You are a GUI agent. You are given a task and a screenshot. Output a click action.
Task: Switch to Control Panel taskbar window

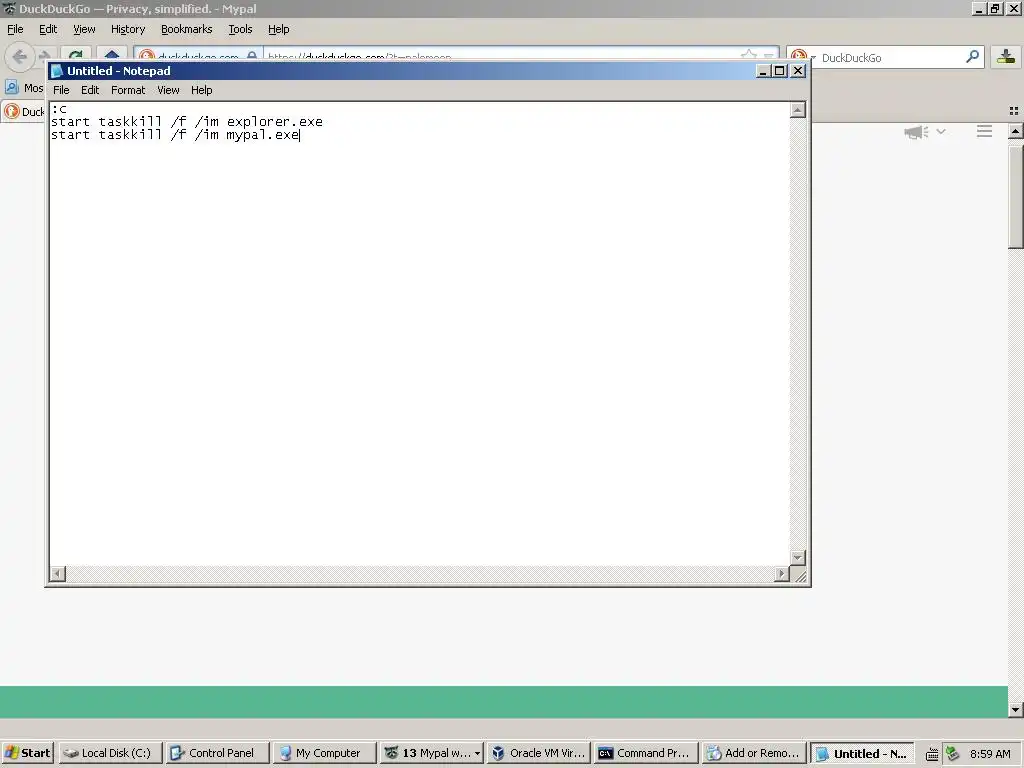217,753
